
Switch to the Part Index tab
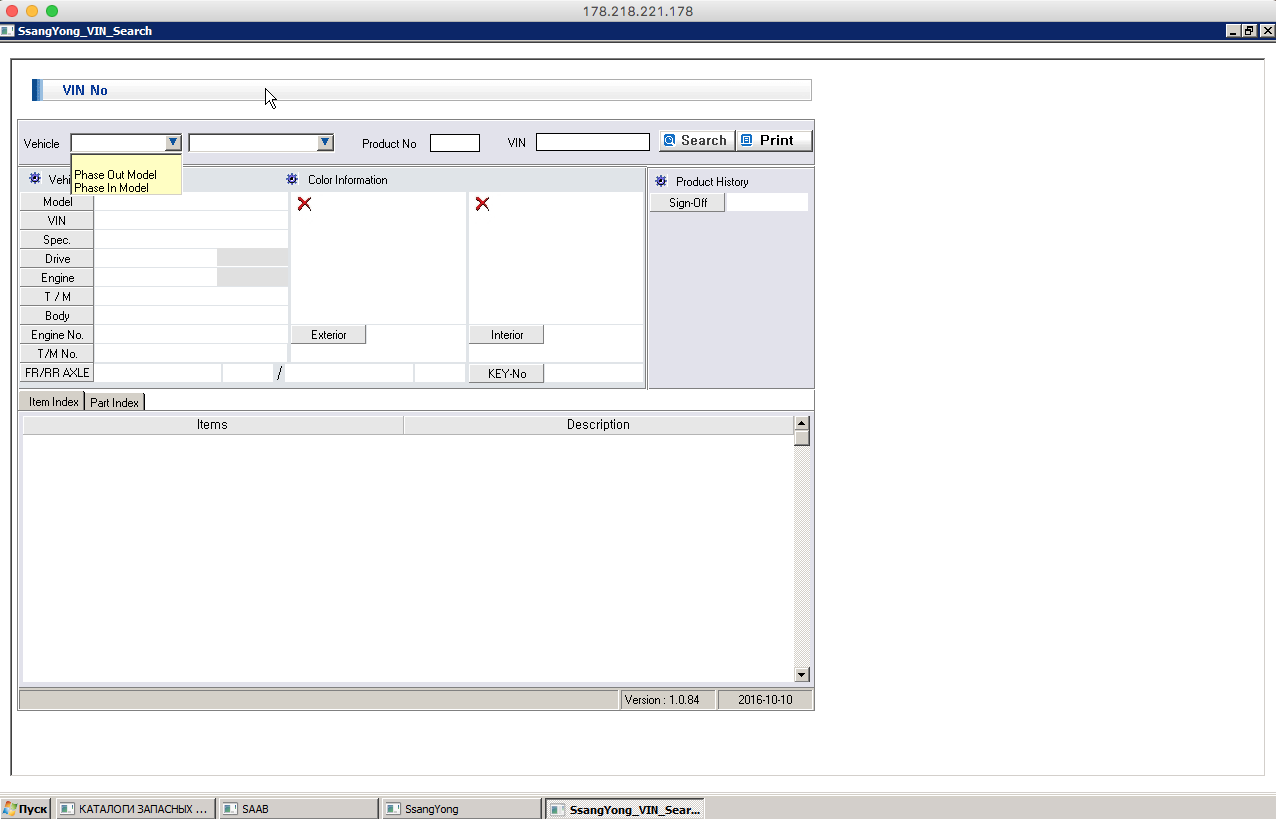pyautogui.click(x=114, y=402)
